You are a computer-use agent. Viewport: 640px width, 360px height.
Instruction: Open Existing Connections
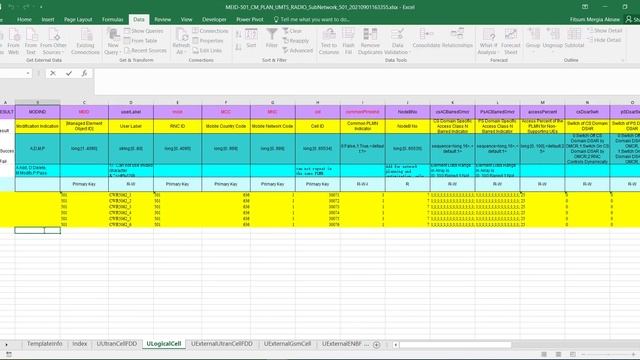(x=85, y=41)
